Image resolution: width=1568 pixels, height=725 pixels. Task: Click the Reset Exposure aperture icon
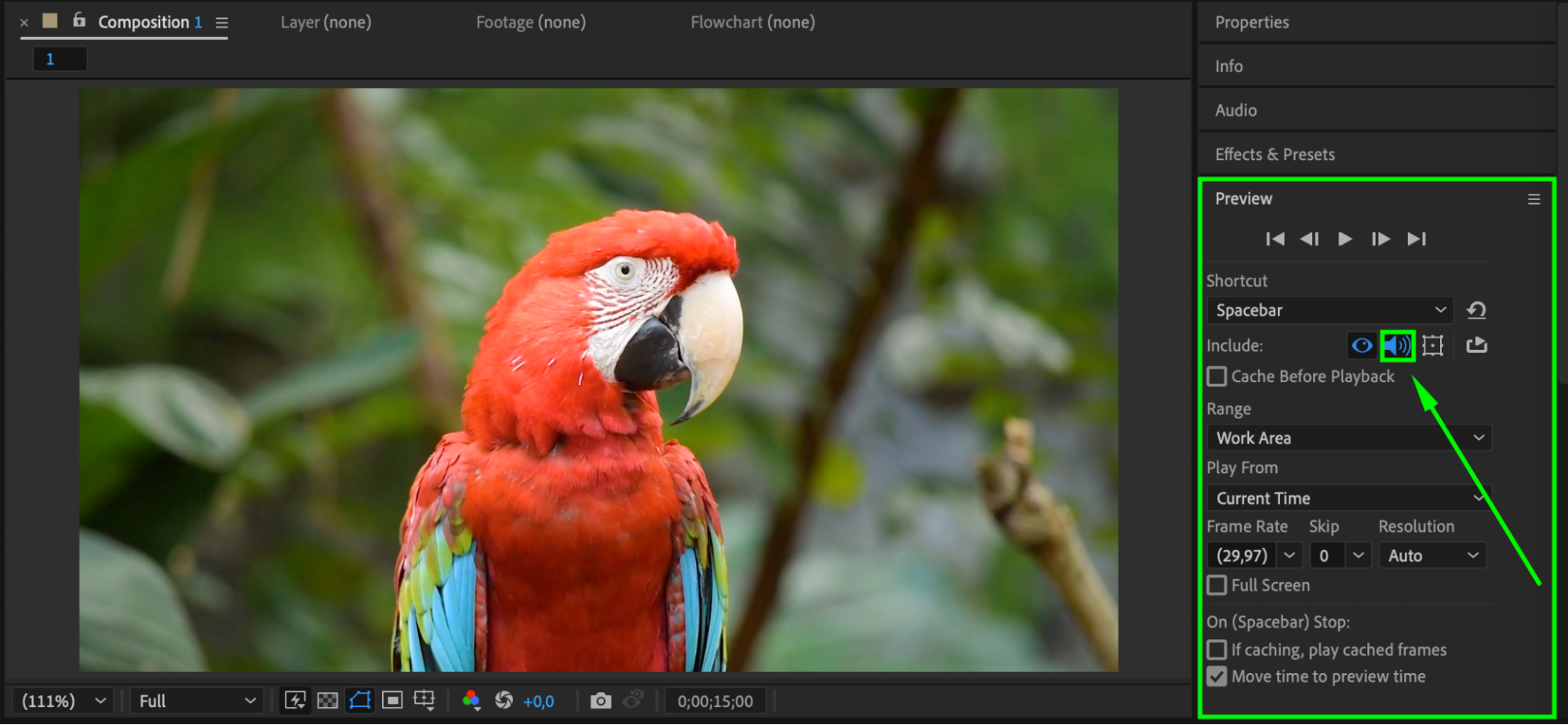pyautogui.click(x=504, y=701)
